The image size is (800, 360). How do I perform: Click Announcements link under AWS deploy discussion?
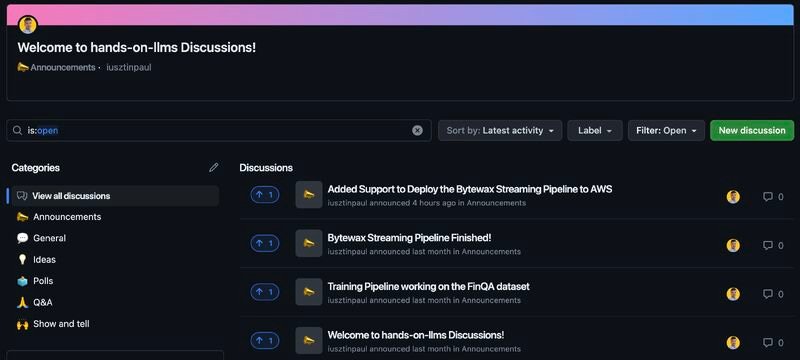coord(496,203)
